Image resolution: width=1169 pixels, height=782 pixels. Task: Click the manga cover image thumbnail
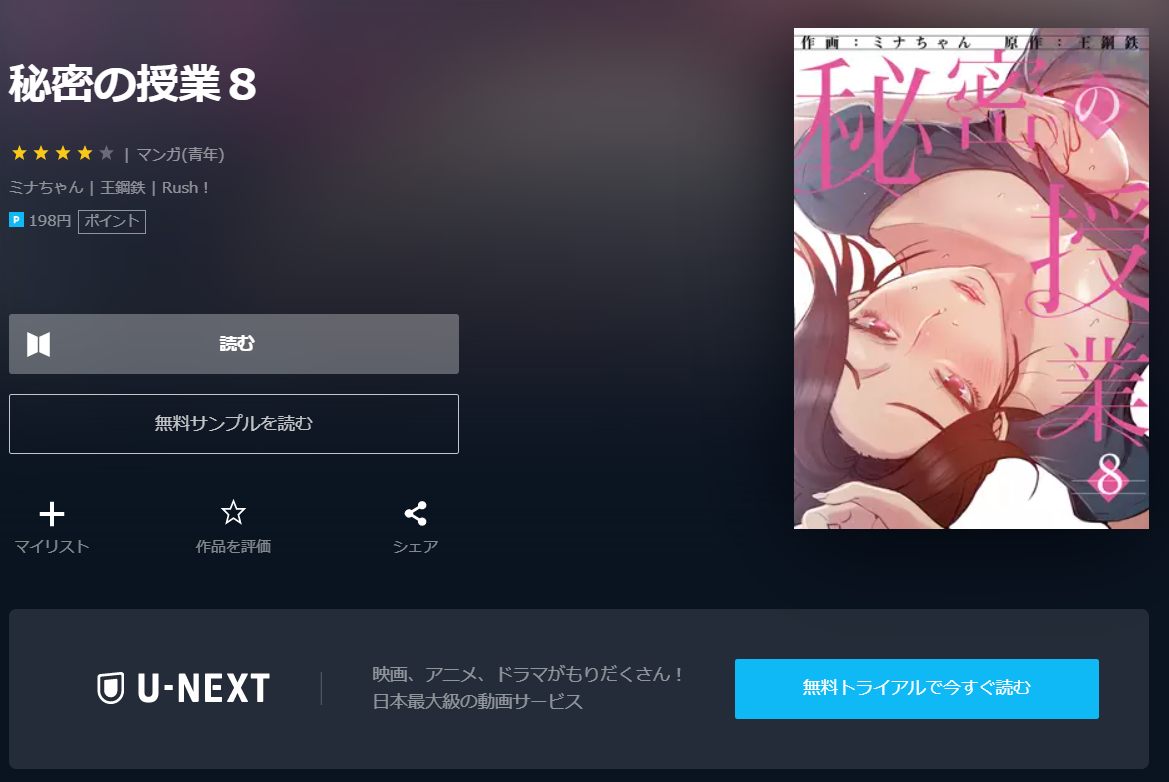(x=971, y=278)
